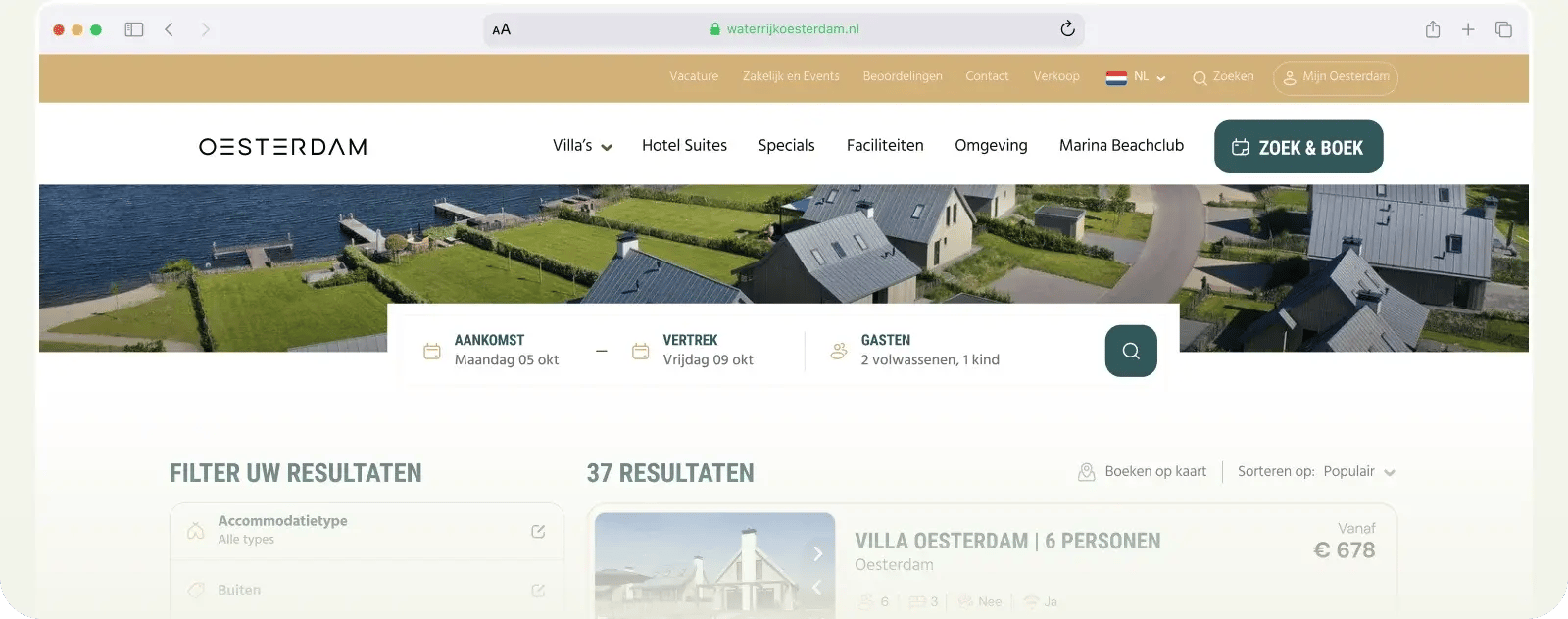Open the Villa Oesterdam | 6 Personen title
This screenshot has height=619, width=1568.
1007,541
